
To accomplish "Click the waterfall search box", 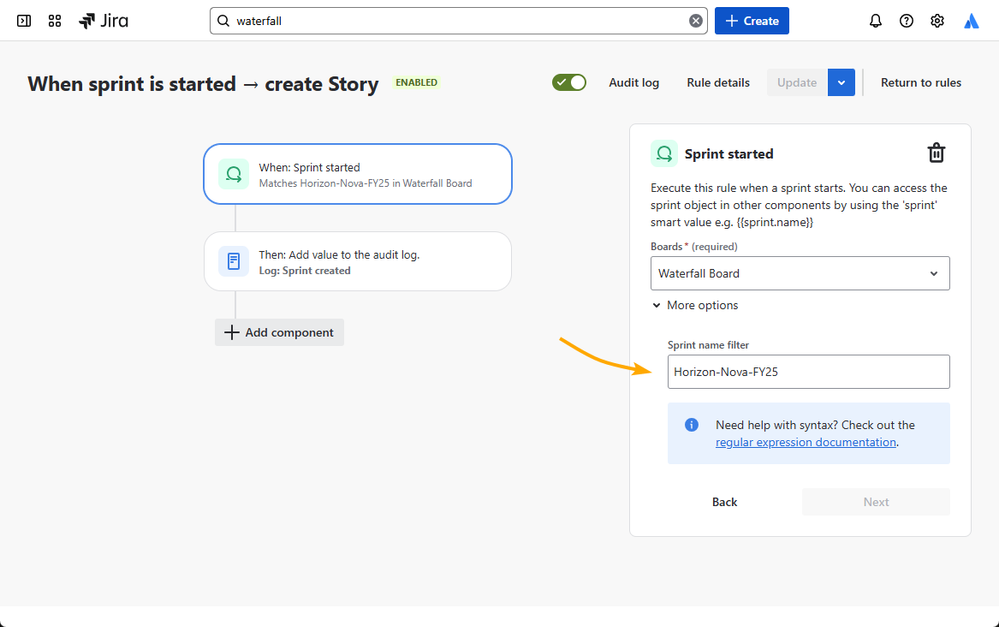I will point(459,21).
